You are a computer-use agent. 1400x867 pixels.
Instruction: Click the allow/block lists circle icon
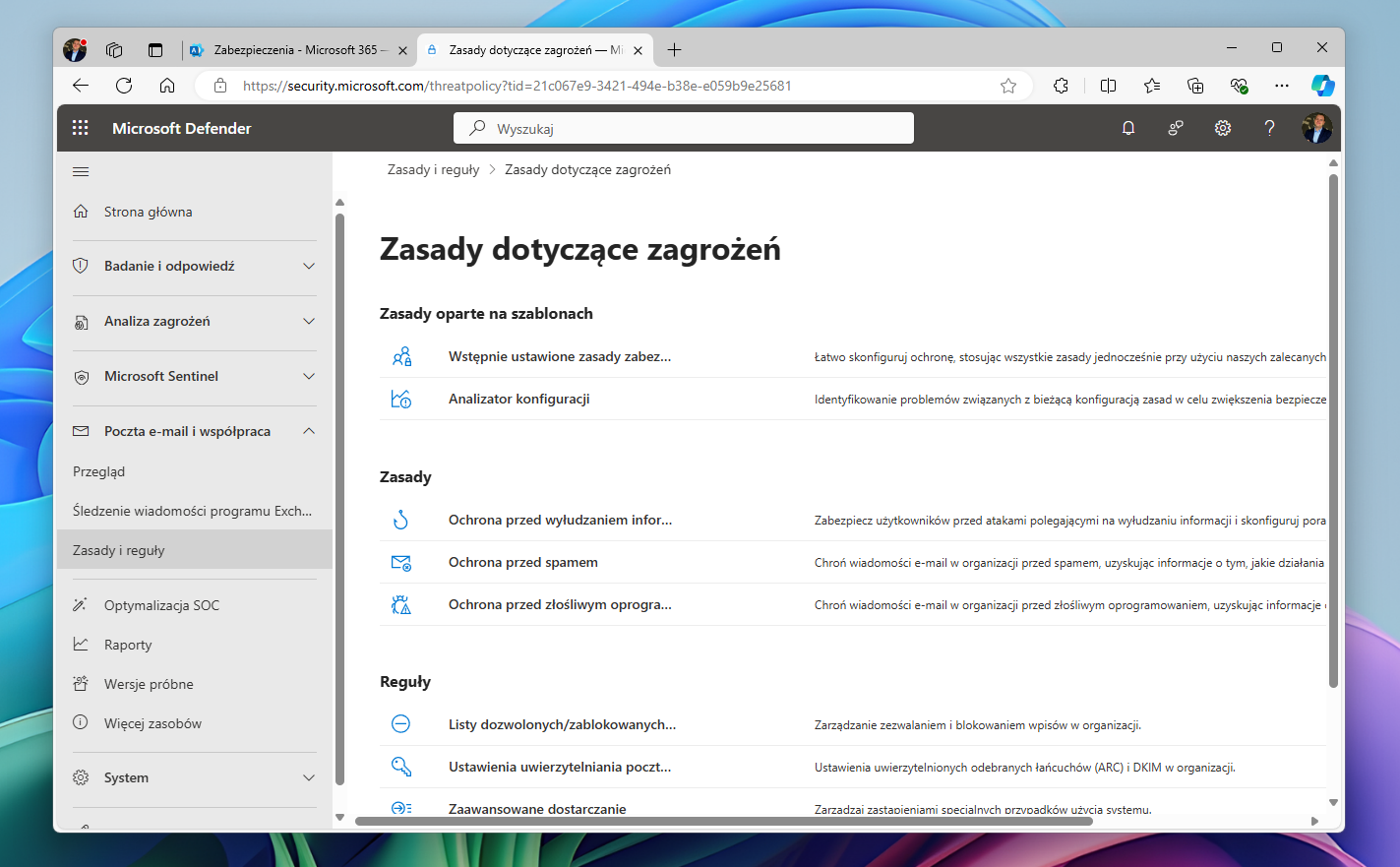point(401,724)
